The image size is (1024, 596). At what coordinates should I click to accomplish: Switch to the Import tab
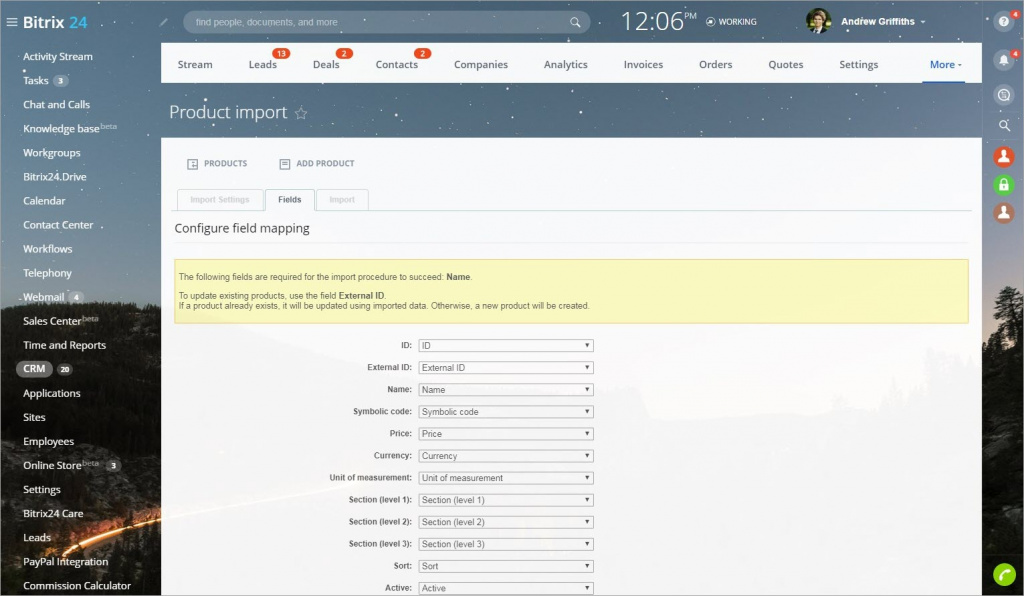[342, 200]
